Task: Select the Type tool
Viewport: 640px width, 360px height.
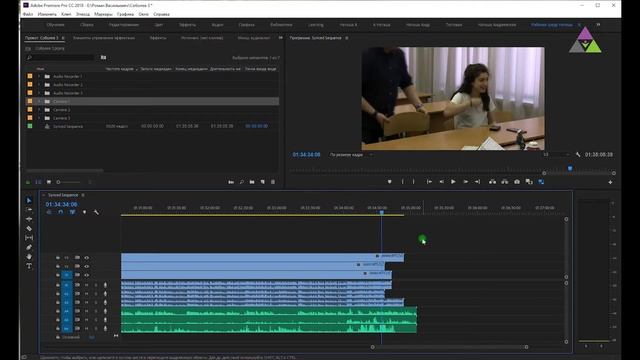Action: (29, 266)
